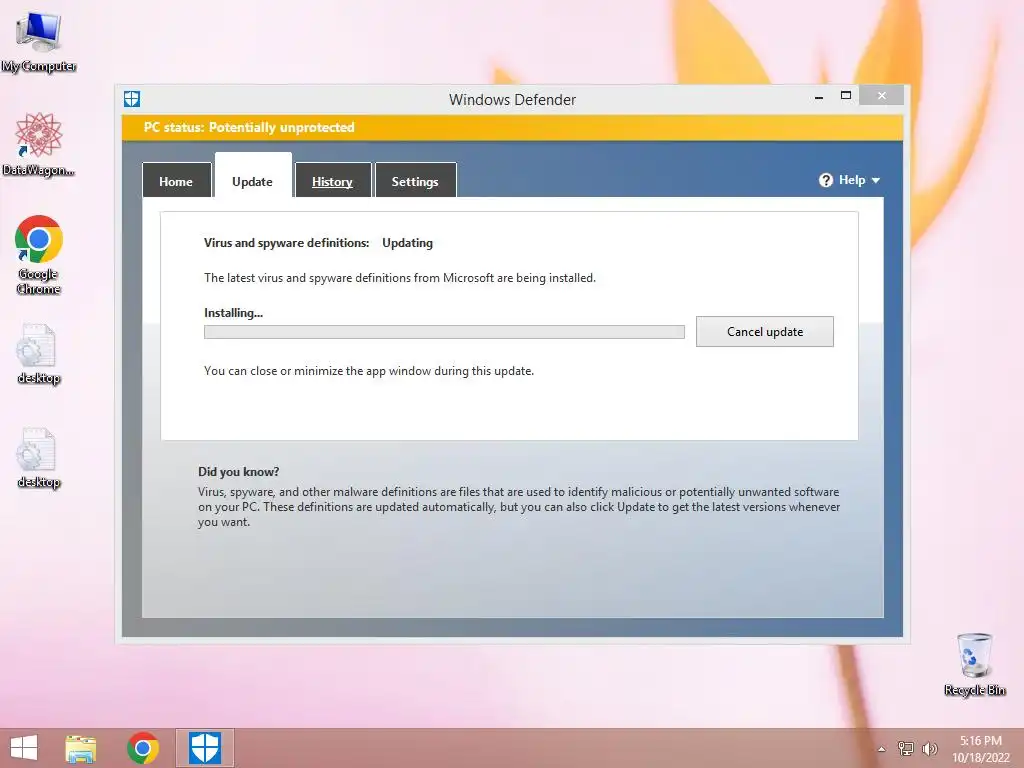Screen dimensions: 1024x768
Task: Cancel the definitions update
Action: (765, 332)
